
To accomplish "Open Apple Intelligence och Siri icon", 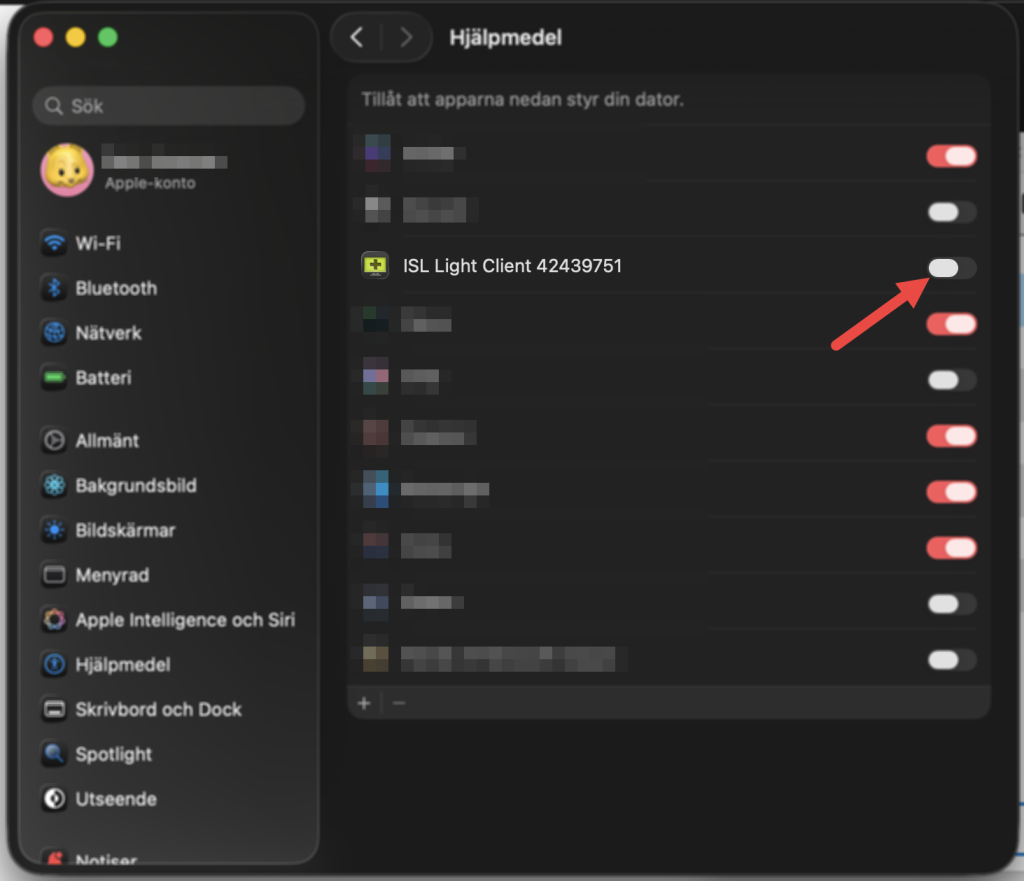I will point(53,620).
